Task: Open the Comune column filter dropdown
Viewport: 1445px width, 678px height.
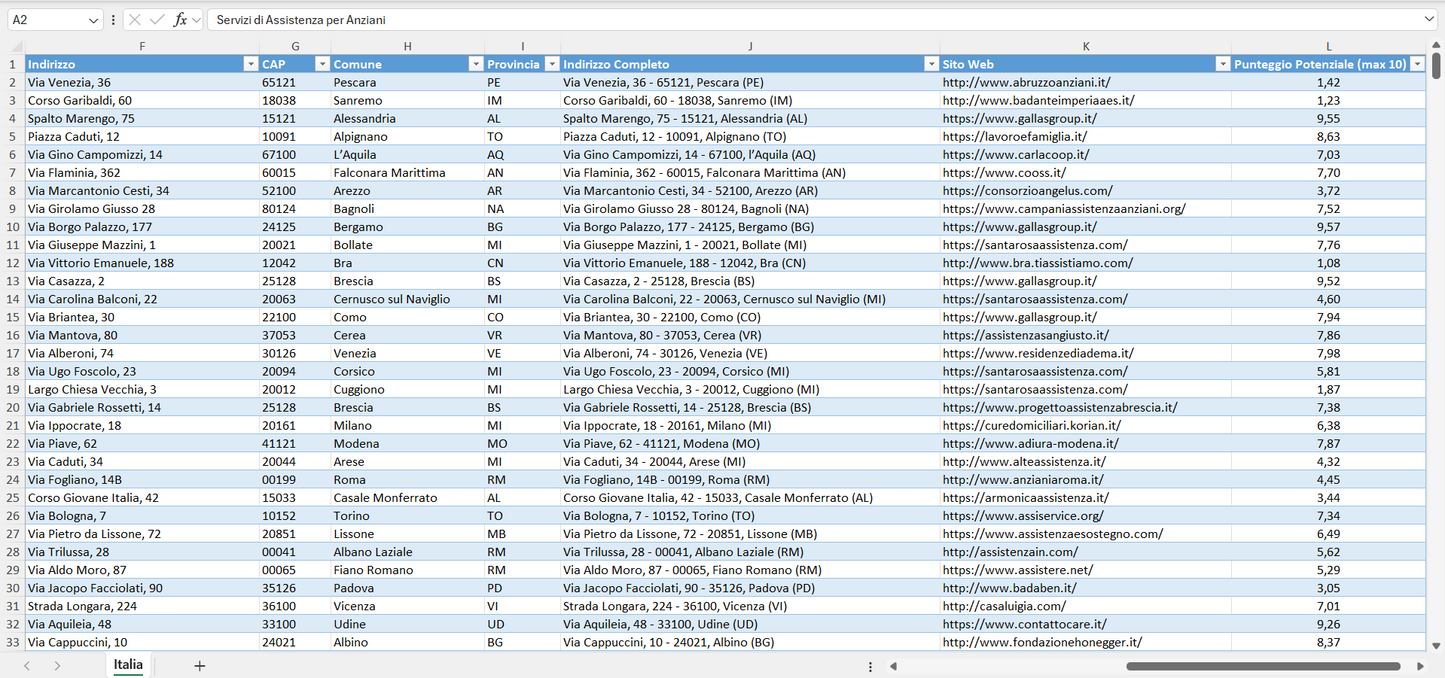Action: click(x=476, y=64)
